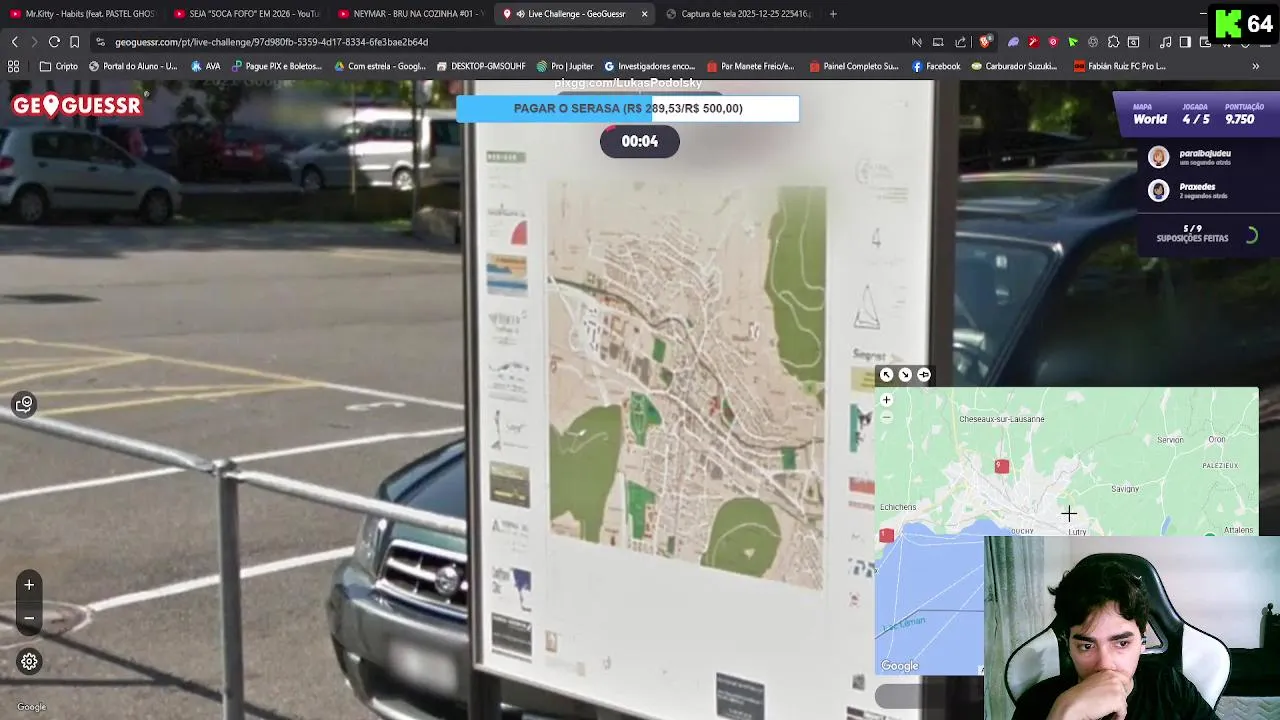Open site information icon in address bar
Viewport: 1280px width, 720px height.
pos(100,42)
